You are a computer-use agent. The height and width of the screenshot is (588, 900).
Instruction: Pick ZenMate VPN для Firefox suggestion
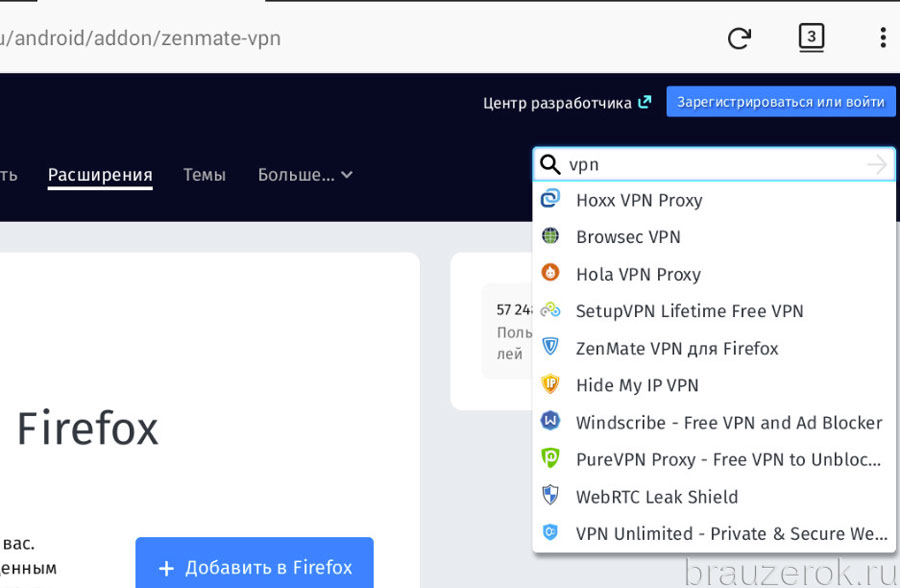714,348
